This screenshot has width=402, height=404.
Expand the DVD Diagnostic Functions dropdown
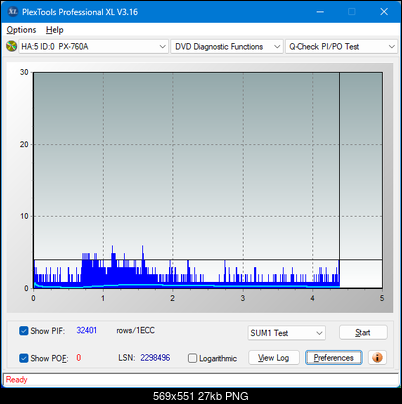tap(227, 47)
